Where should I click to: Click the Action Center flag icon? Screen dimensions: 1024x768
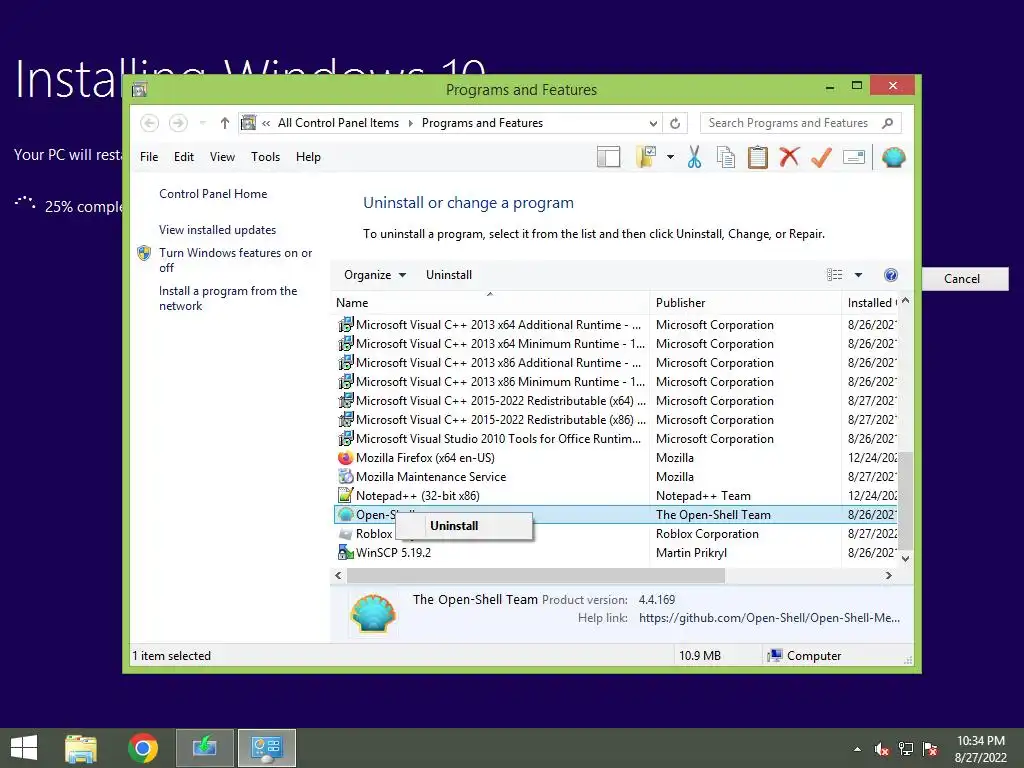[930, 749]
